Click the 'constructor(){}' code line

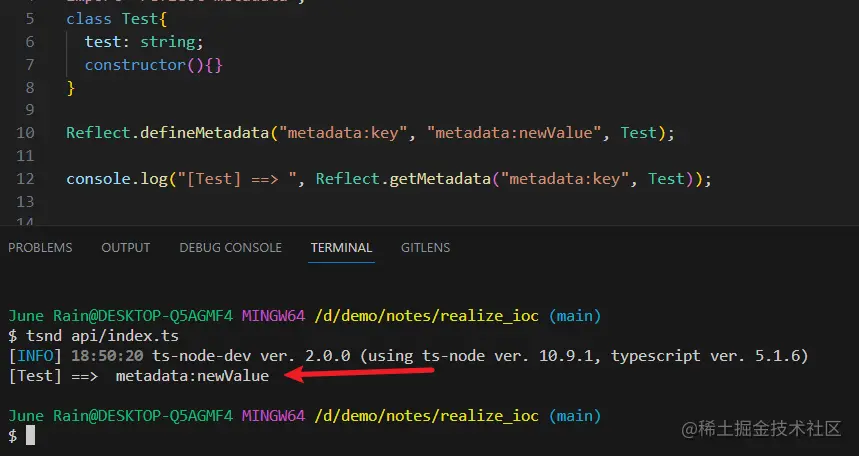(153, 65)
